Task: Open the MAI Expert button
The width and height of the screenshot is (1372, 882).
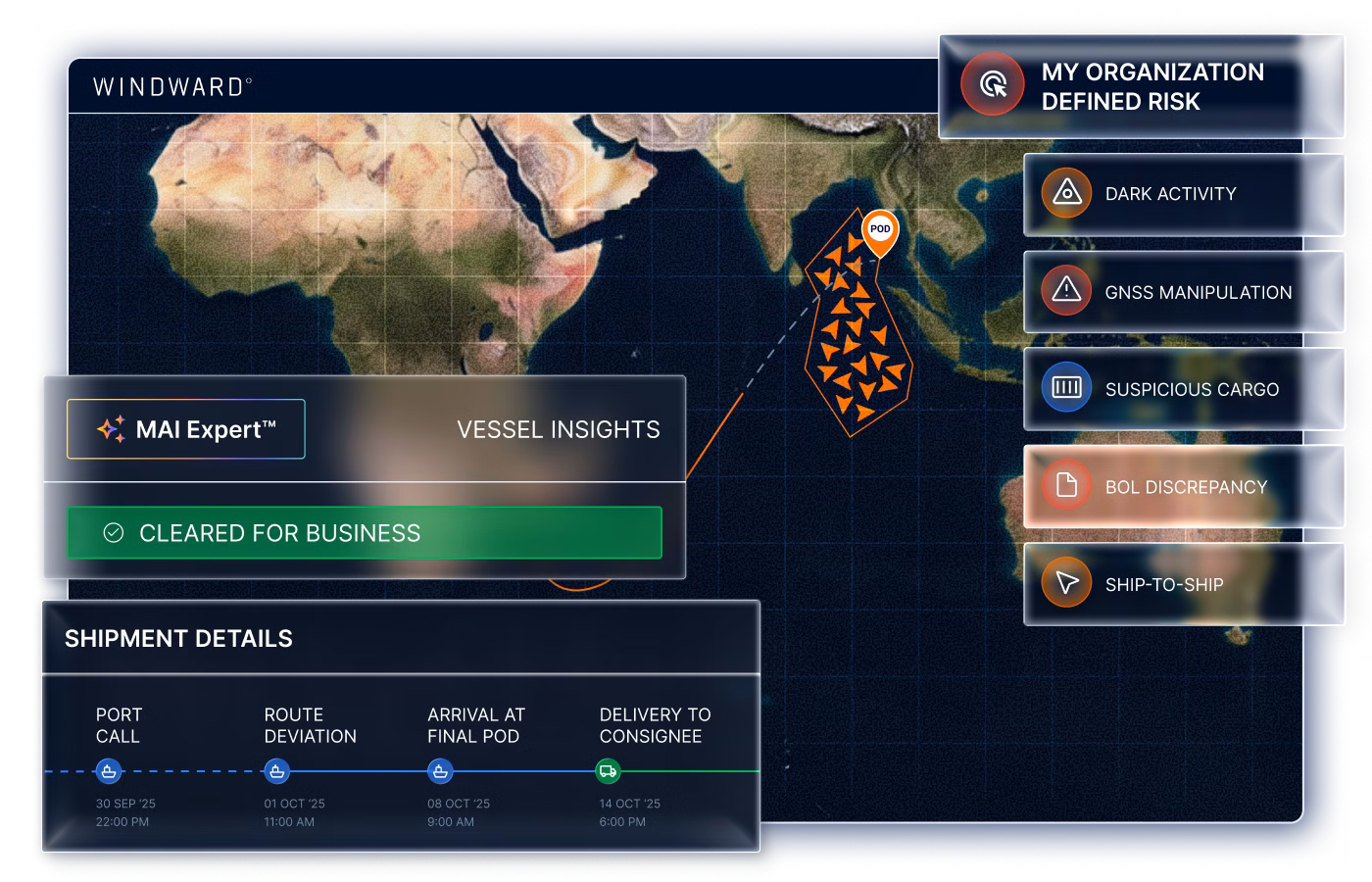Action: coord(186,429)
